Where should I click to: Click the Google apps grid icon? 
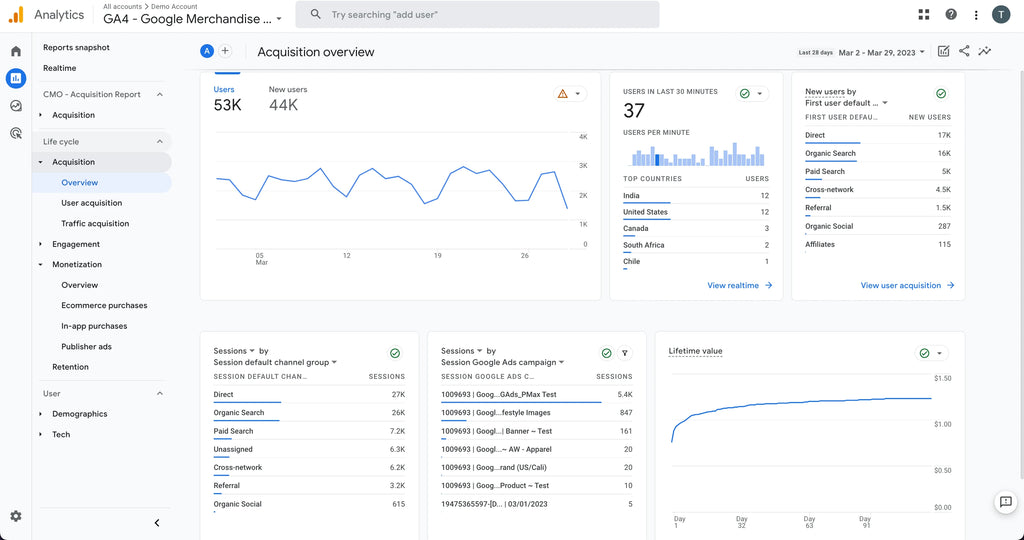coord(923,14)
